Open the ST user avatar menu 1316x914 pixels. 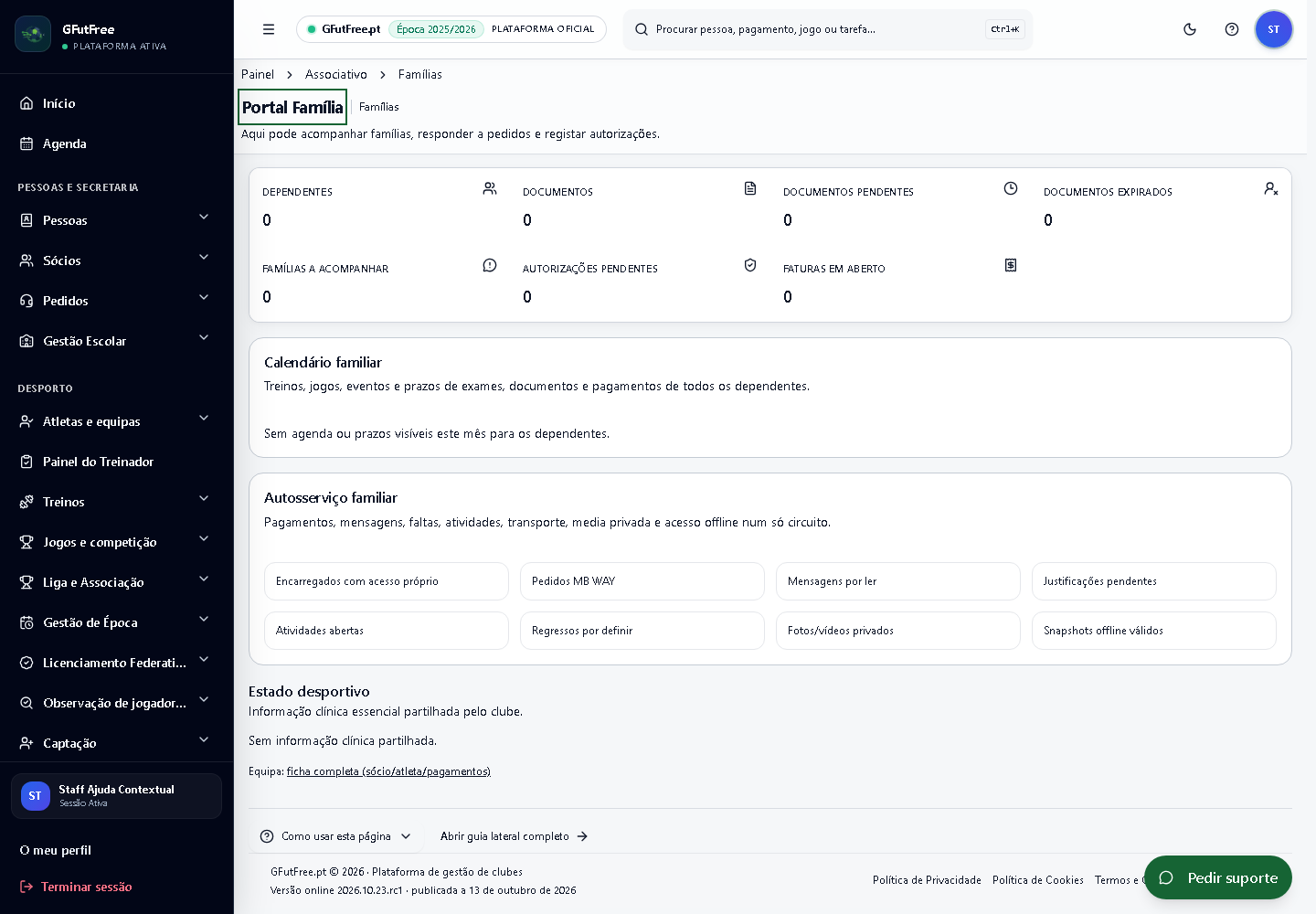[1274, 29]
